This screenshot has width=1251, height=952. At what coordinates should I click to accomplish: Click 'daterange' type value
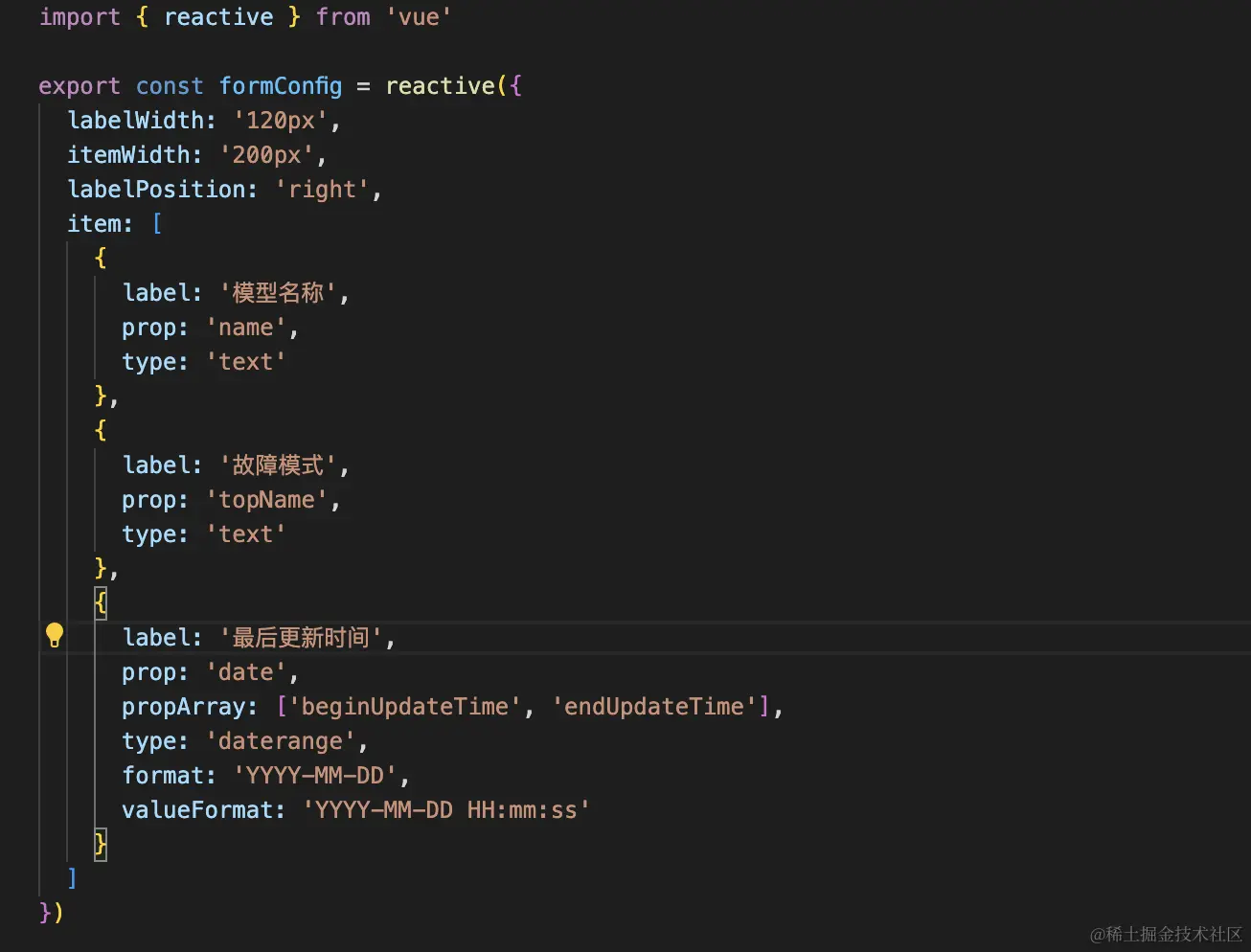pyautogui.click(x=281, y=741)
